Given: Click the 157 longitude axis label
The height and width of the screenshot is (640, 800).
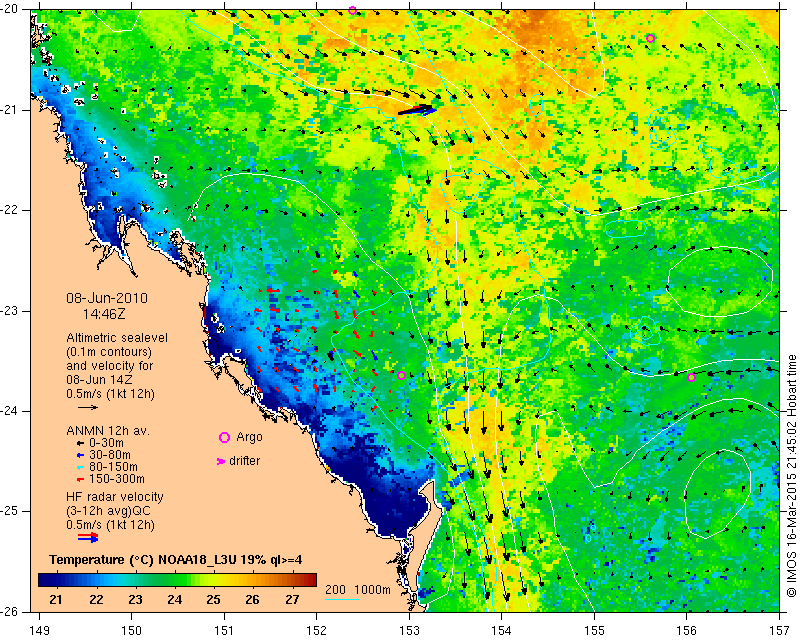Looking at the screenshot, I should tap(780, 631).
